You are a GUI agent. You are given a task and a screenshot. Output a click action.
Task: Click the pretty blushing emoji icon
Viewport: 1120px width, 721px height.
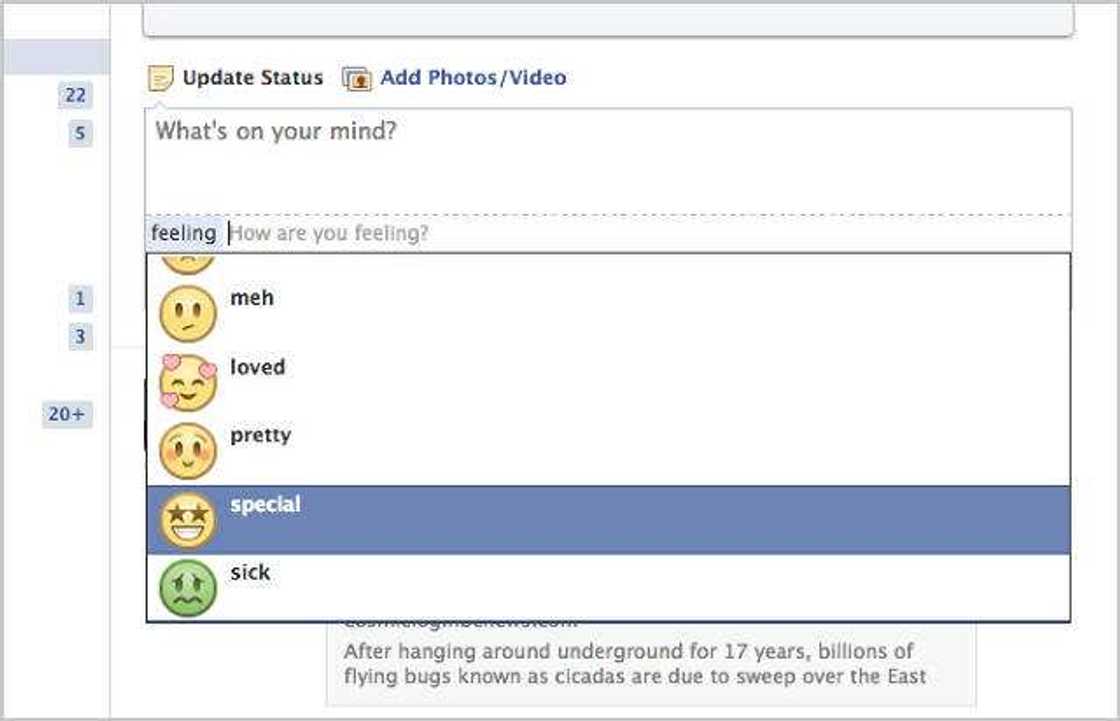(x=187, y=450)
